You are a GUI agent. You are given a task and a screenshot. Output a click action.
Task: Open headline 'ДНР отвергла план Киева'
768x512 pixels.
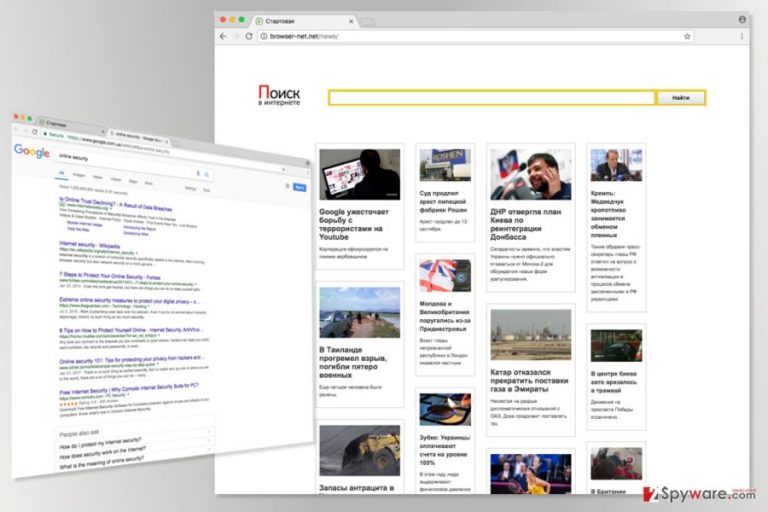526,224
